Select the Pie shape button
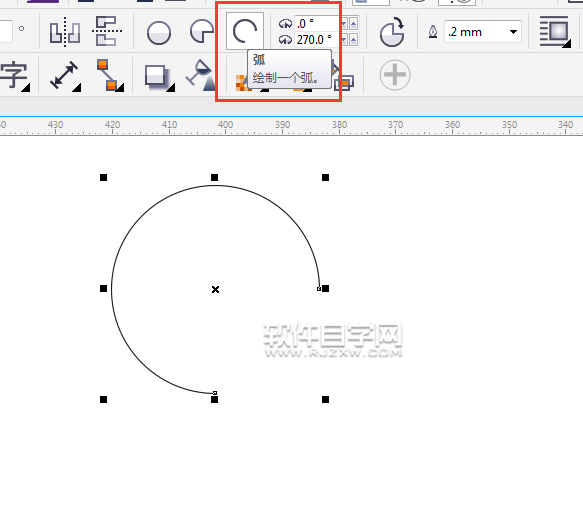This screenshot has height=509, width=583. (x=202, y=31)
